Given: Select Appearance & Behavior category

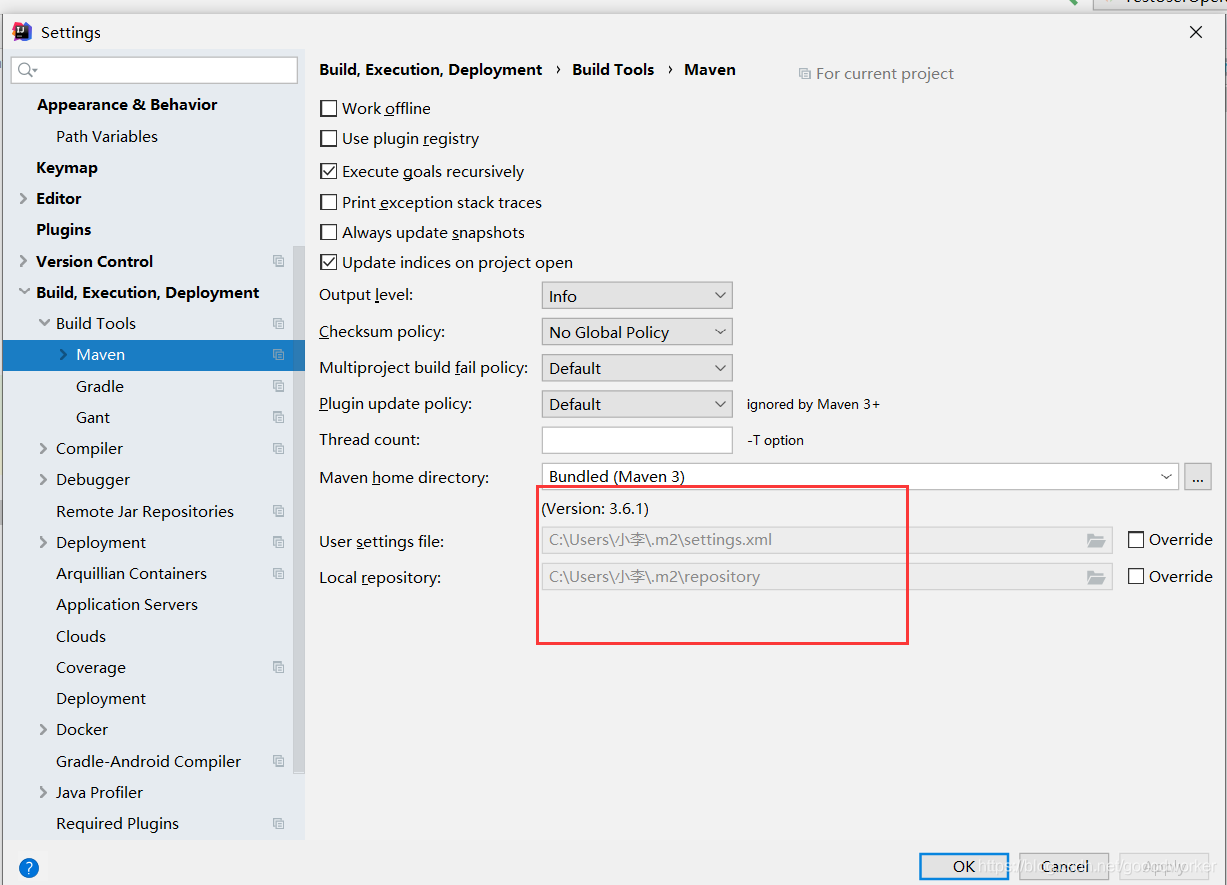Looking at the screenshot, I should tap(127, 104).
